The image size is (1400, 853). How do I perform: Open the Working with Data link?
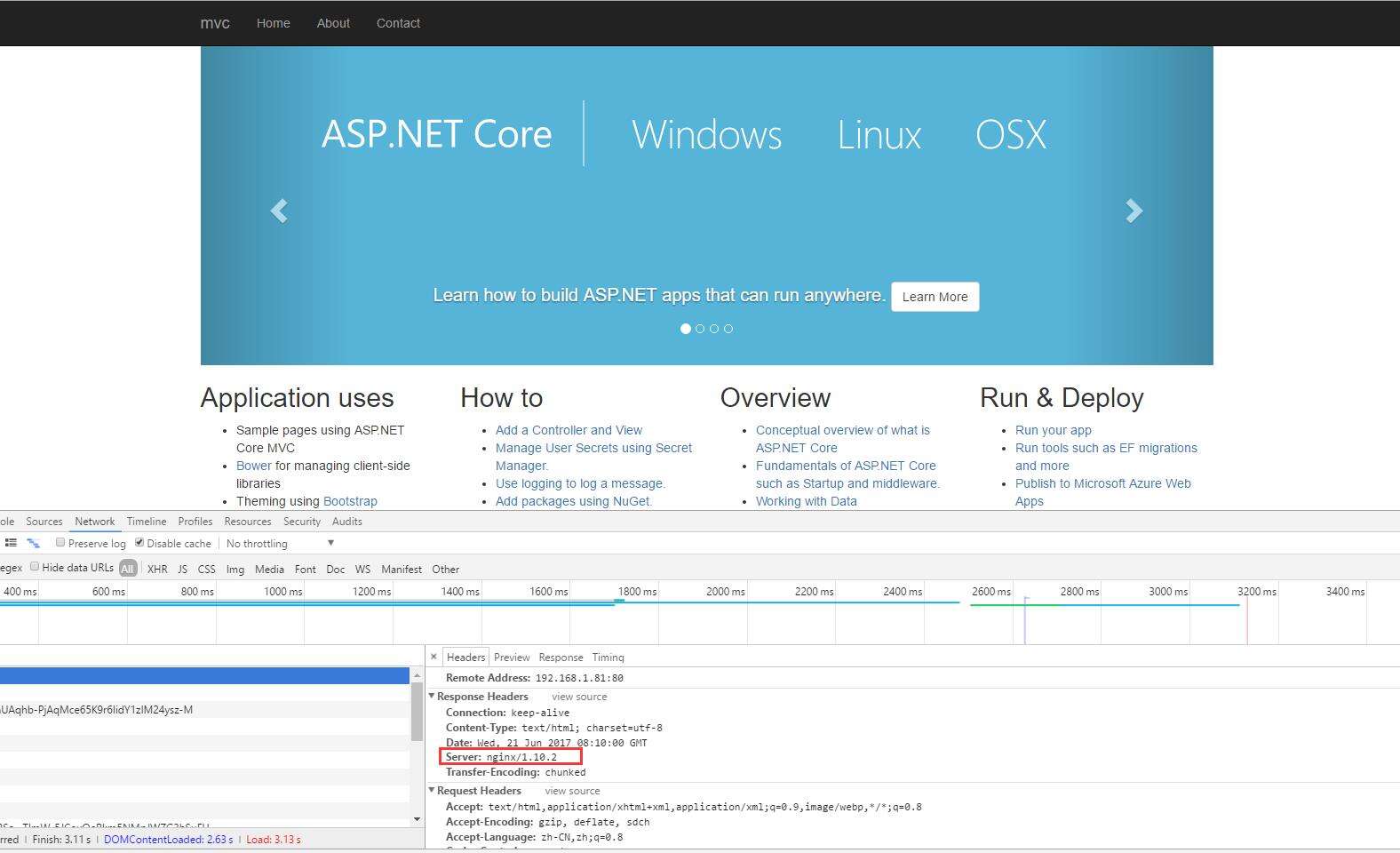pyautogui.click(x=807, y=501)
